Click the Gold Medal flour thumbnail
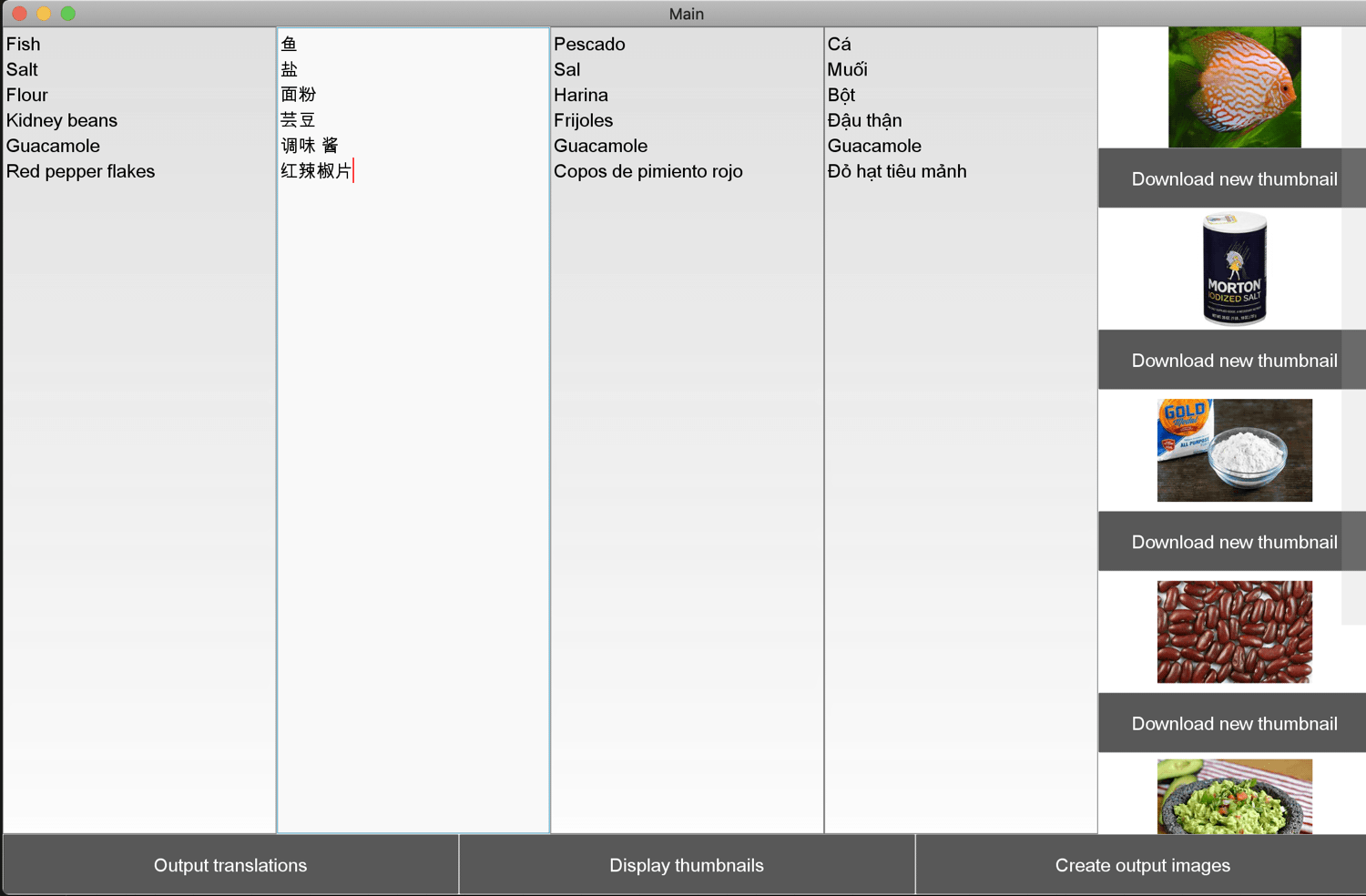 click(x=1234, y=450)
